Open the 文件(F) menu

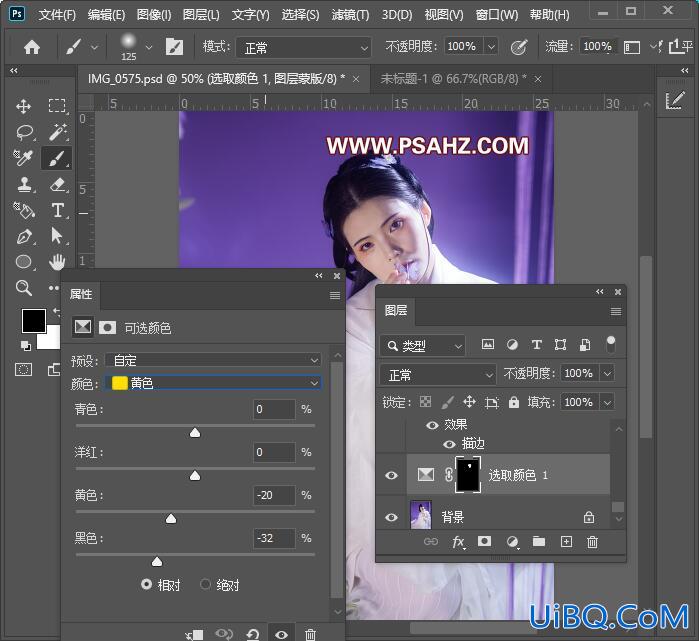pyautogui.click(x=57, y=15)
